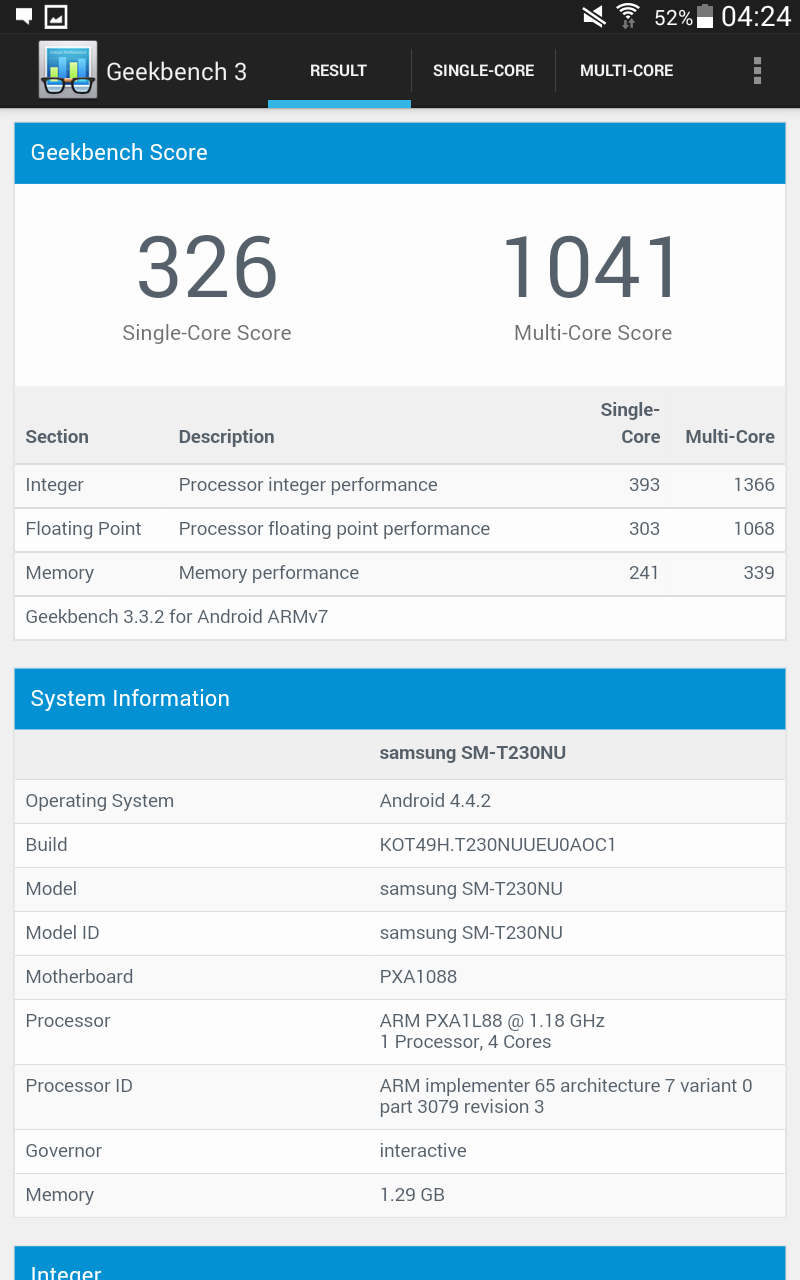Select the '1.29 GB' memory value
Screen dimensions: 800x1280
tap(412, 1195)
